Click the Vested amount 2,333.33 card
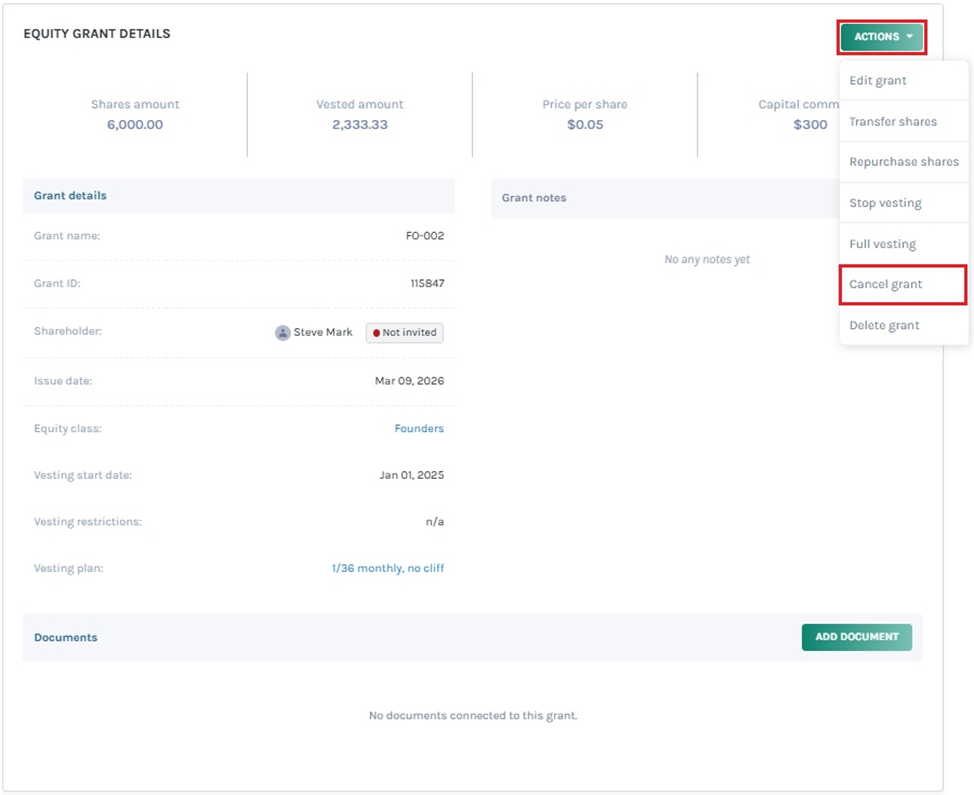This screenshot has width=974, height=795. tap(360, 115)
